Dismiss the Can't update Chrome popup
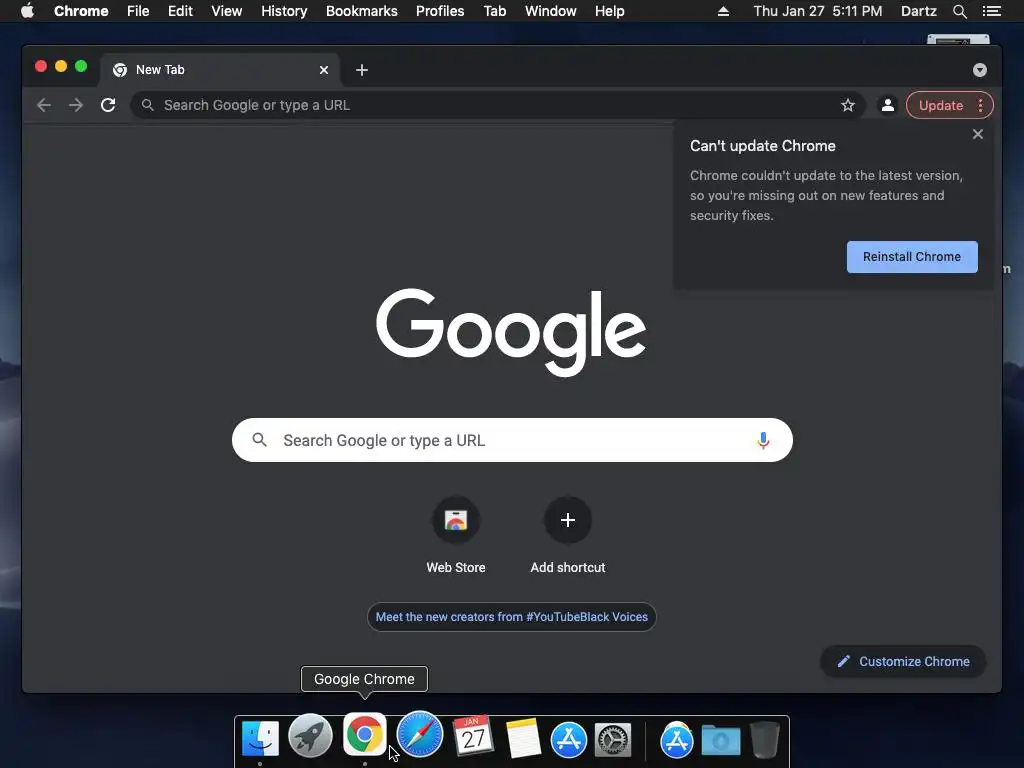 [978, 134]
